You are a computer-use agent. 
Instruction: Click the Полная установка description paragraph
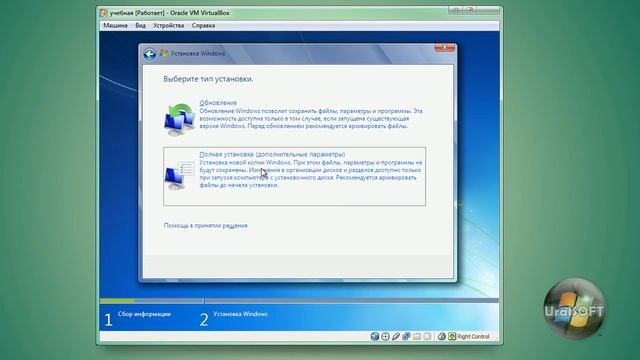click(311, 173)
